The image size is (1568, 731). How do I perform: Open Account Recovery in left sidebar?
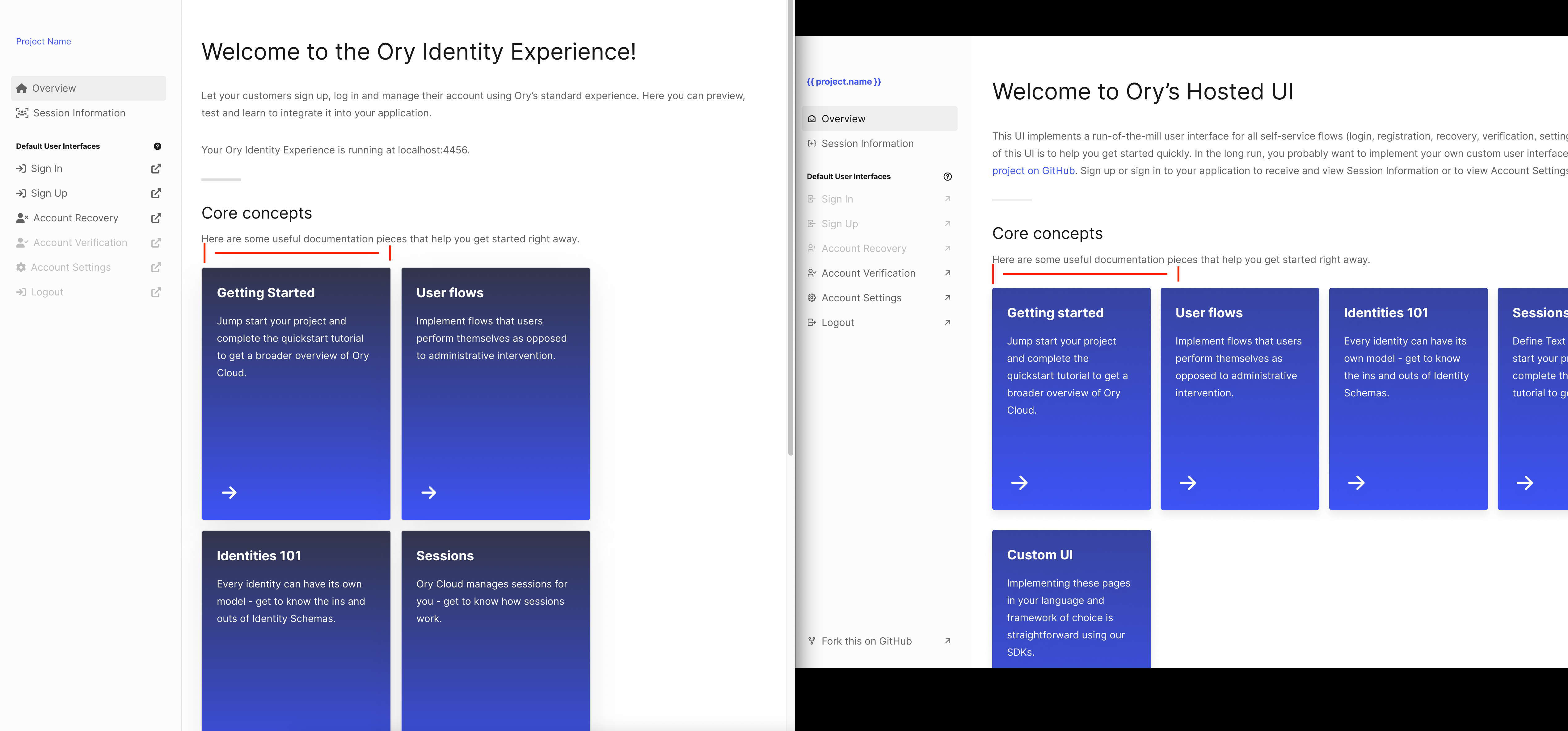75,218
